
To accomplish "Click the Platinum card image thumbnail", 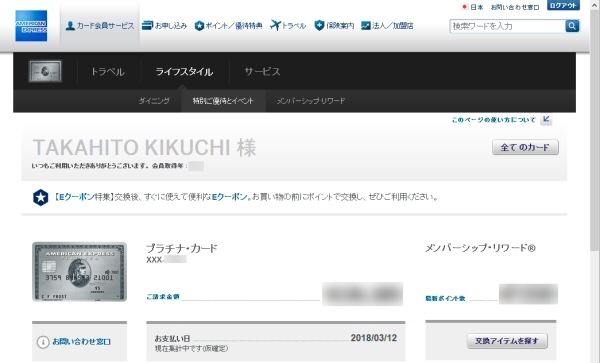I will tap(79, 272).
